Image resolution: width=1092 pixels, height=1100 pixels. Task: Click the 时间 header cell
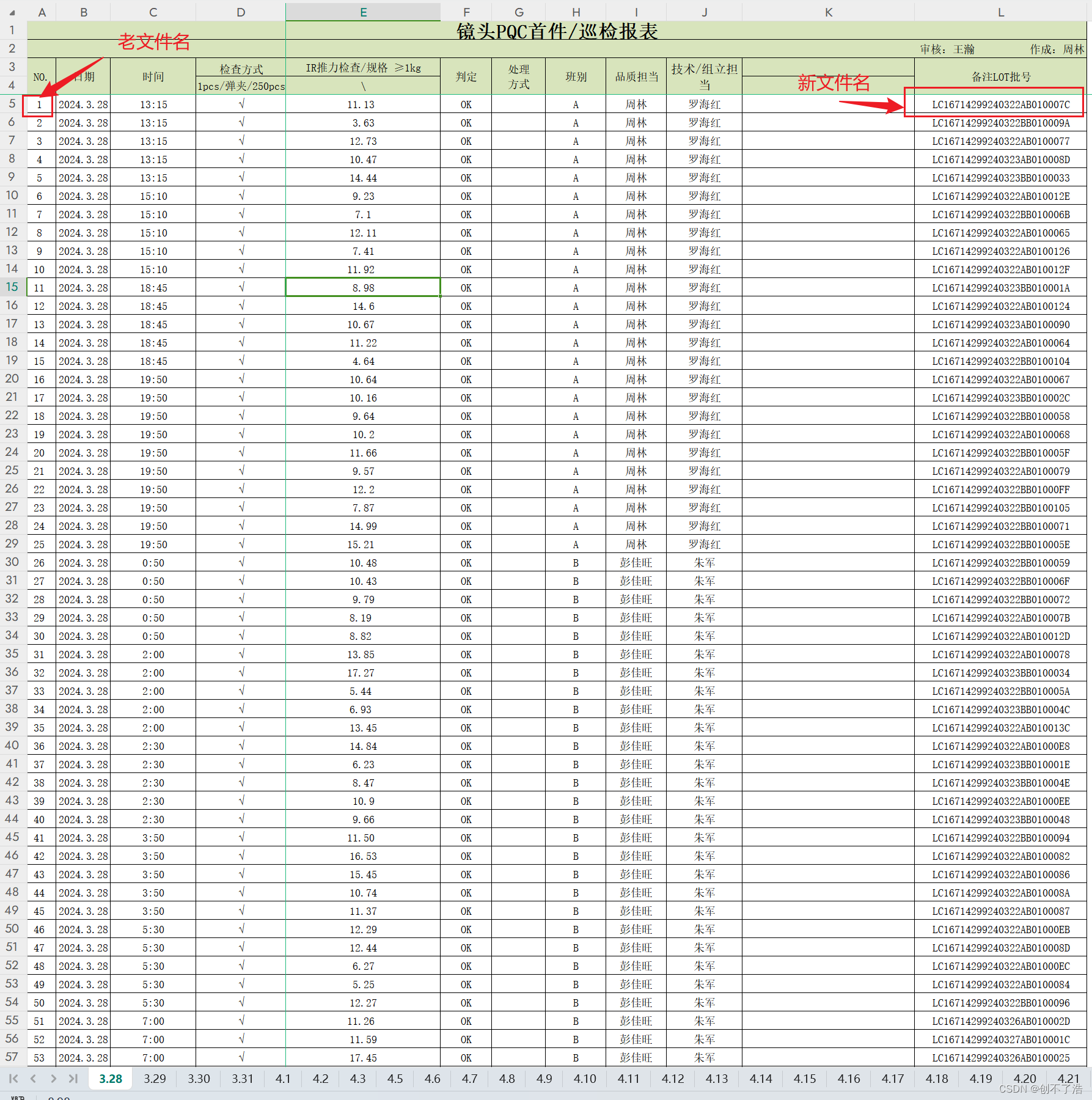[153, 76]
